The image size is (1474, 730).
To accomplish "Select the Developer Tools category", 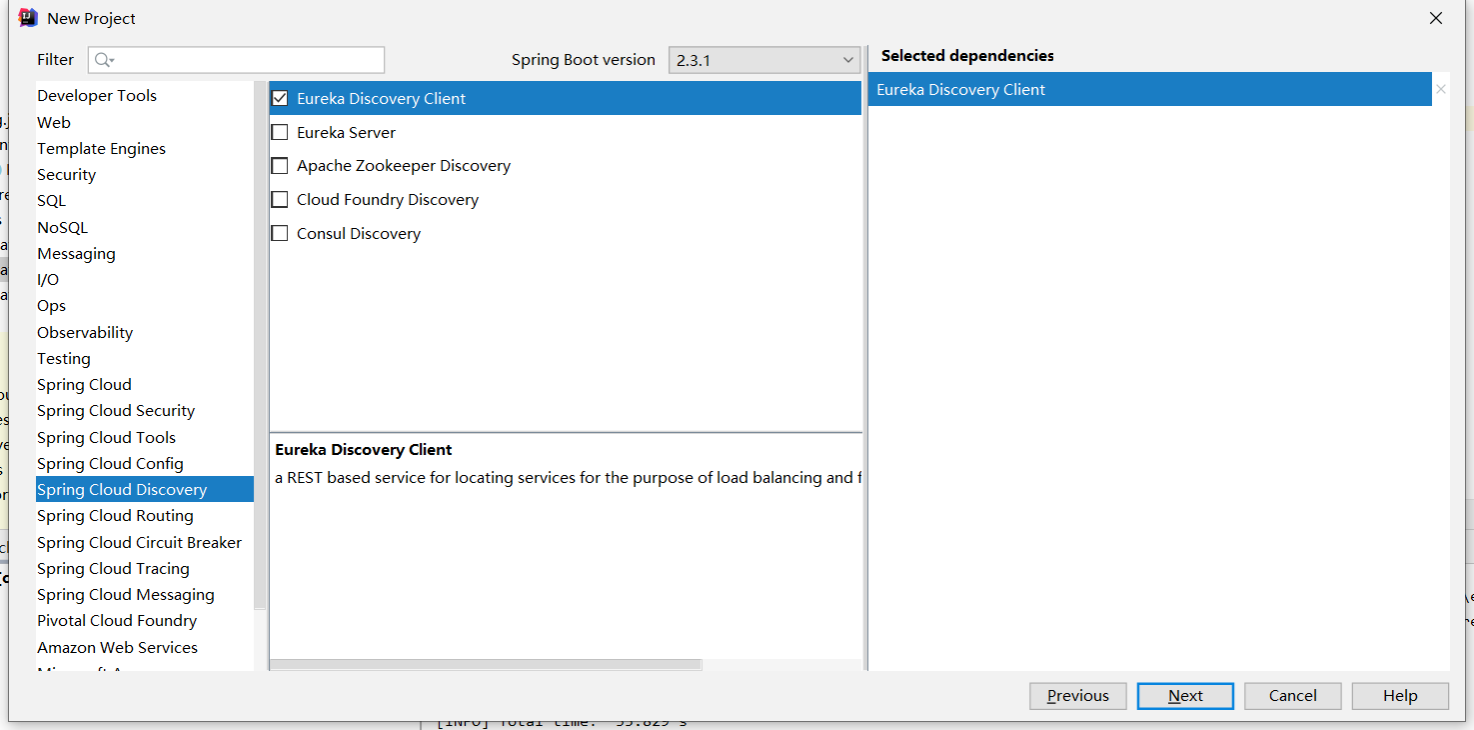I will tap(145, 96).
